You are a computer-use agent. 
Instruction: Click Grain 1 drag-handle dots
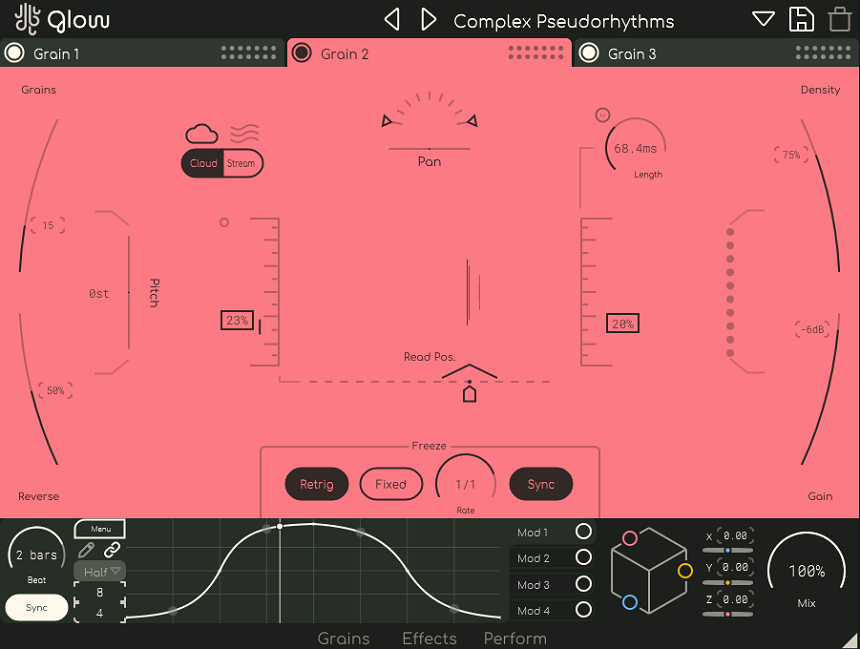click(x=248, y=53)
